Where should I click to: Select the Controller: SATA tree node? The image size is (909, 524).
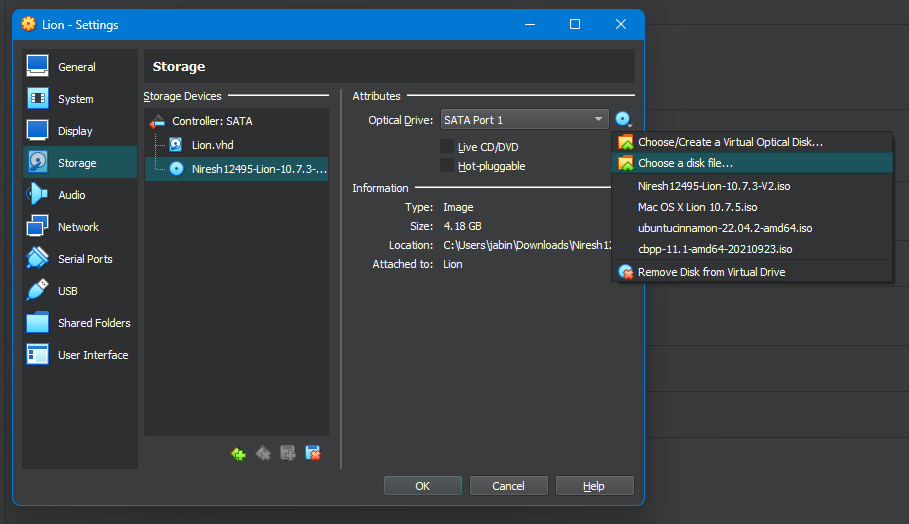tap(212, 121)
